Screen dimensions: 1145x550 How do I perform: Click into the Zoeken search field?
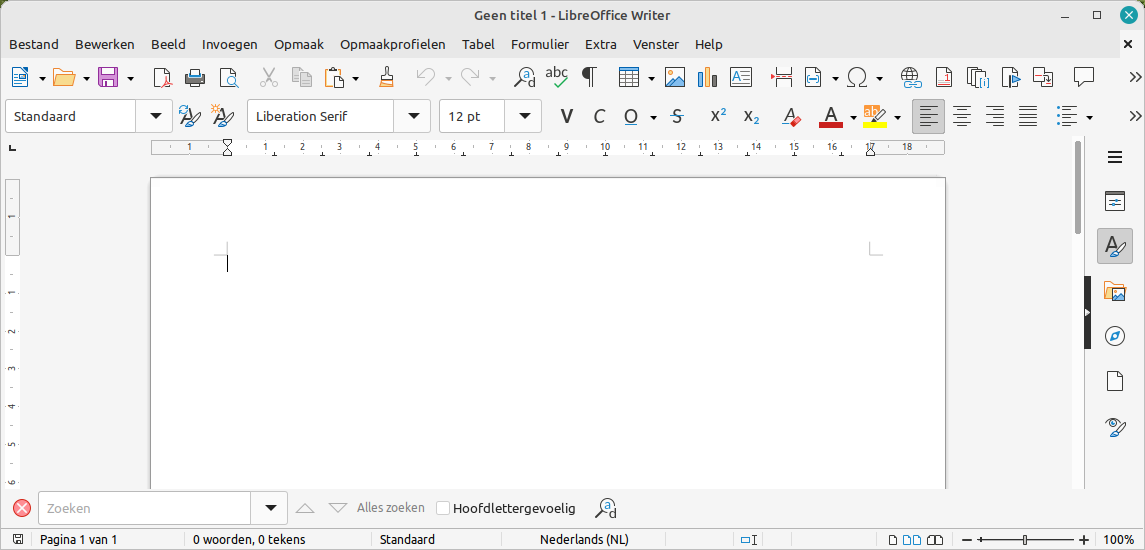point(145,508)
